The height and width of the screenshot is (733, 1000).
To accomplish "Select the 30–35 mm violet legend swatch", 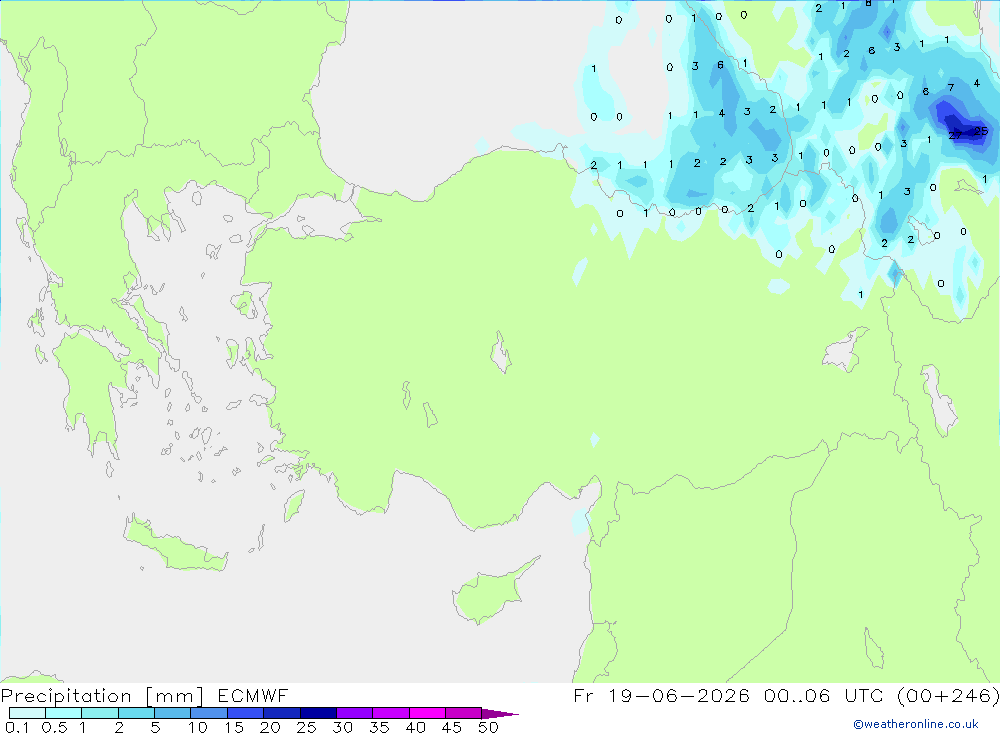I will 355,713.
